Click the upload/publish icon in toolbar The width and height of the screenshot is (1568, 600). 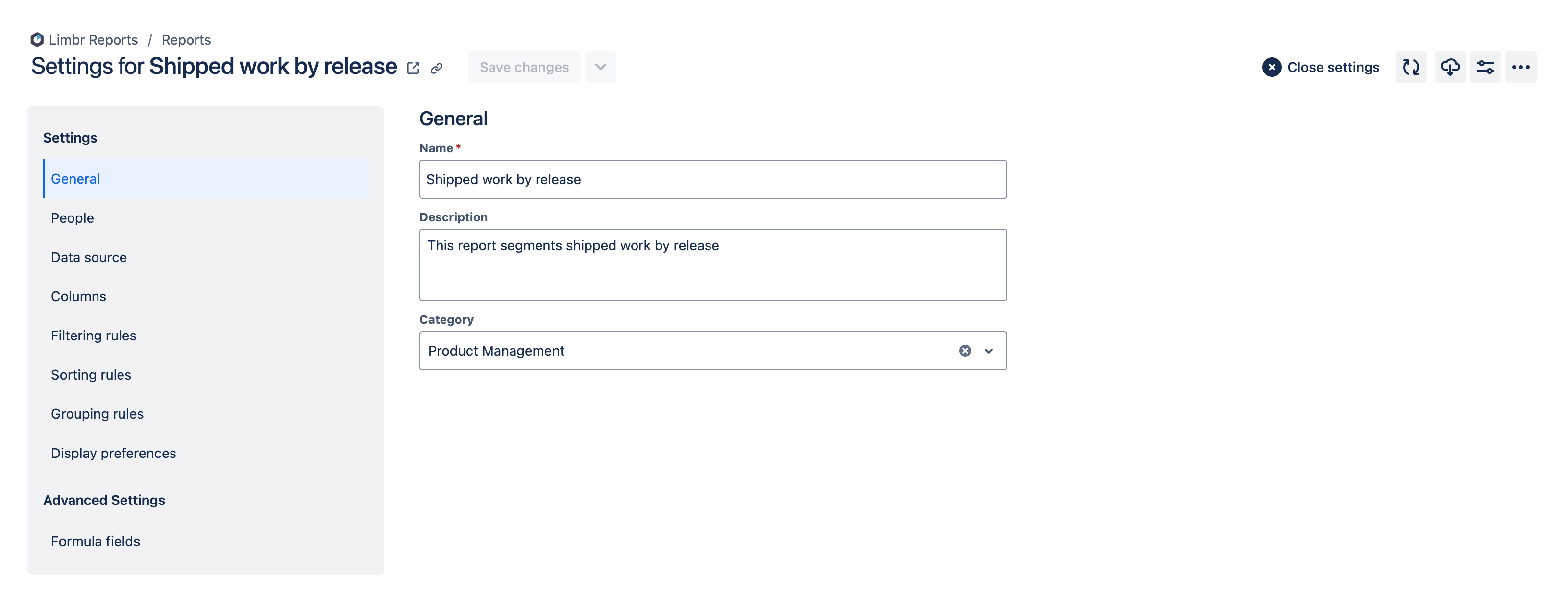pyautogui.click(x=1450, y=67)
